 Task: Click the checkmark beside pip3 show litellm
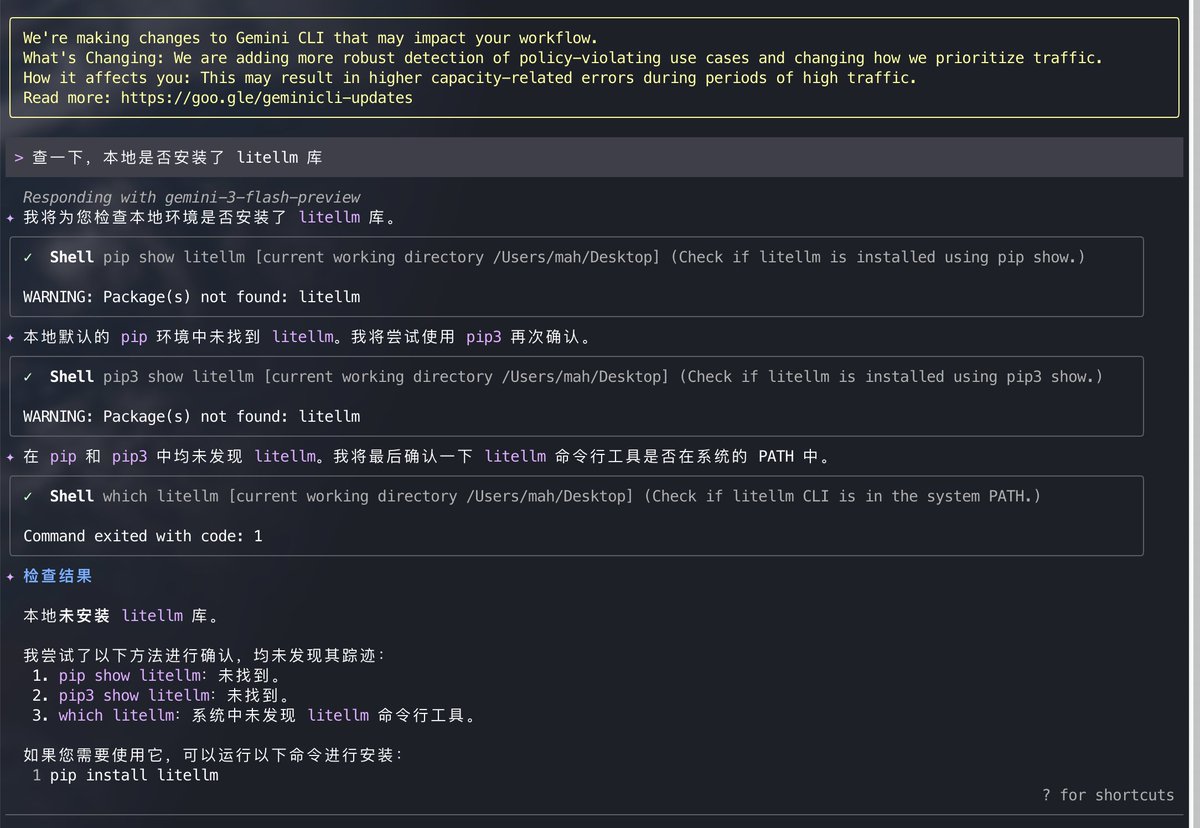coord(29,377)
